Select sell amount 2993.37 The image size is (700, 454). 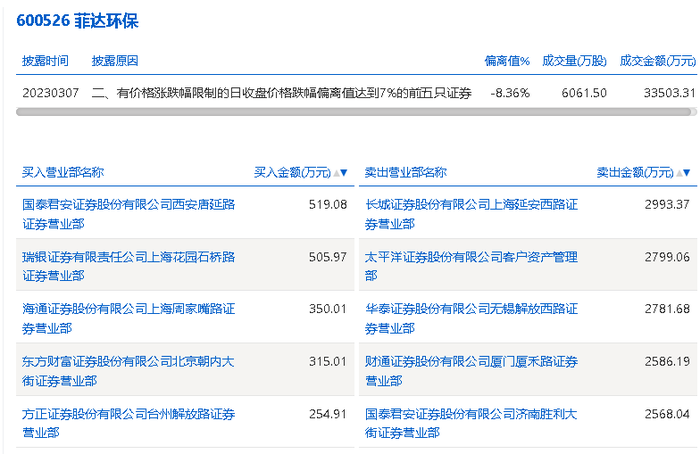pyautogui.click(x=667, y=204)
